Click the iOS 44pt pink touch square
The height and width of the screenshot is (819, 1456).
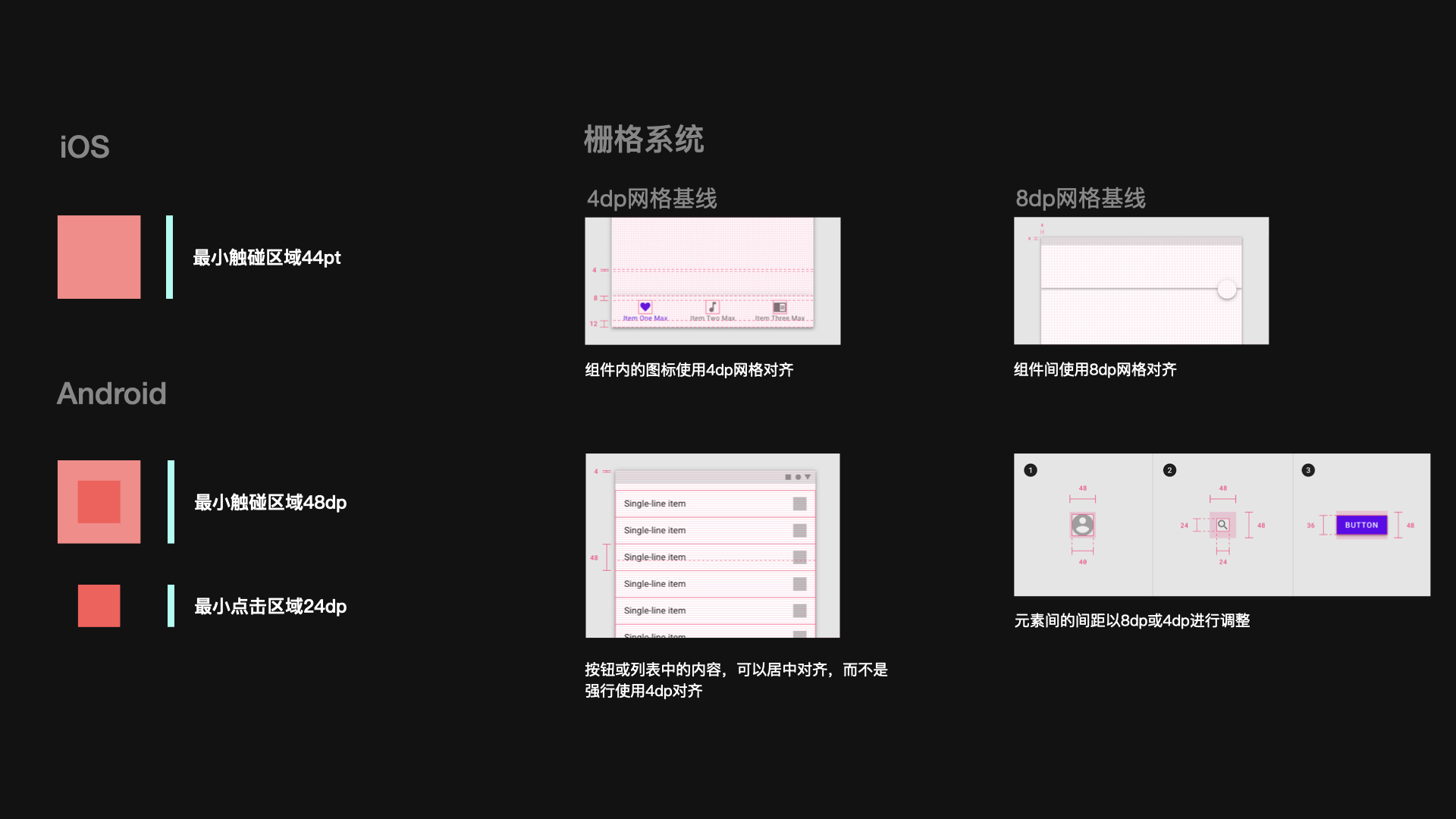coord(99,257)
